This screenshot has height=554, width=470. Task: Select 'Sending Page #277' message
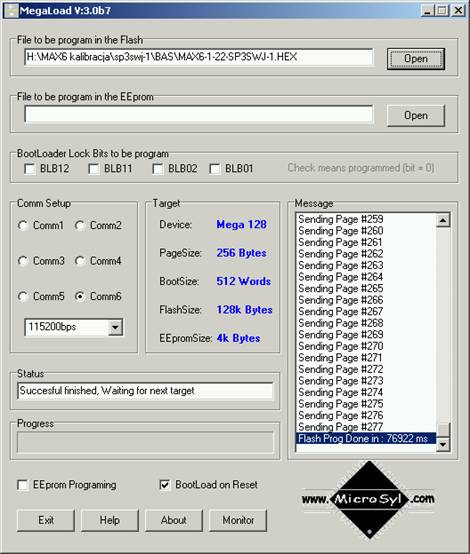[x=366, y=427]
